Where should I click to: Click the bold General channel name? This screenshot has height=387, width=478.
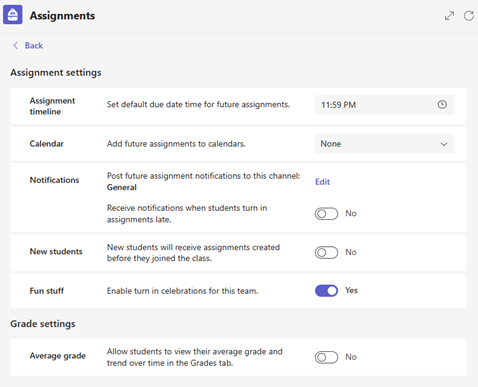click(x=122, y=187)
